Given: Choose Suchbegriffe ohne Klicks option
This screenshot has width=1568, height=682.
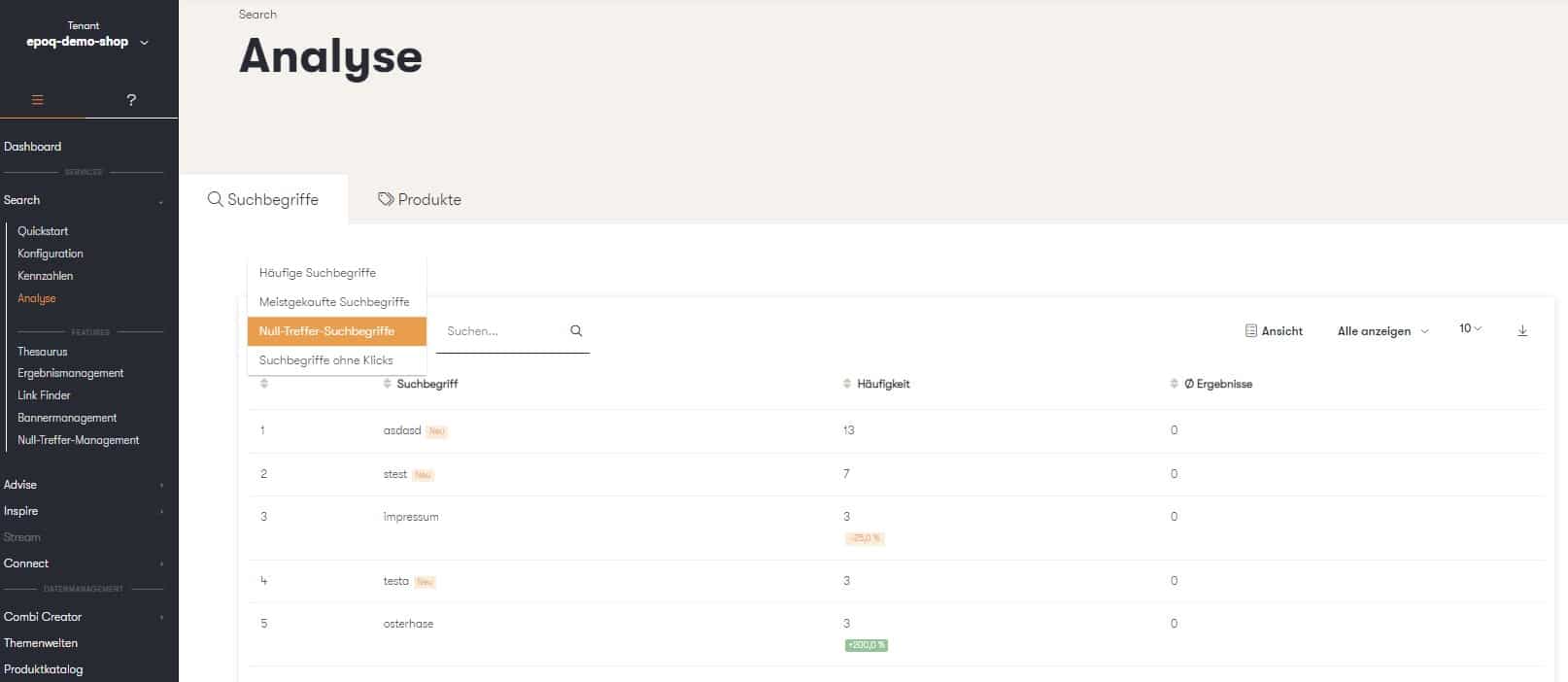Looking at the screenshot, I should [326, 360].
